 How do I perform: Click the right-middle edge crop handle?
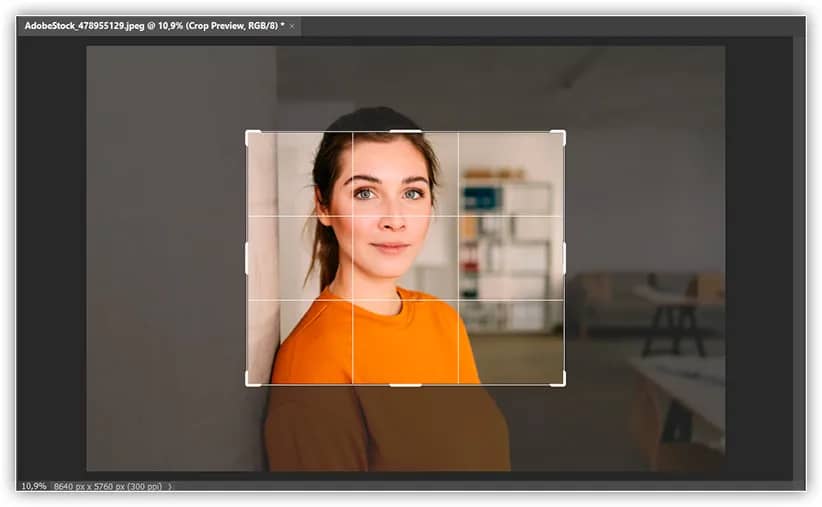click(x=564, y=258)
